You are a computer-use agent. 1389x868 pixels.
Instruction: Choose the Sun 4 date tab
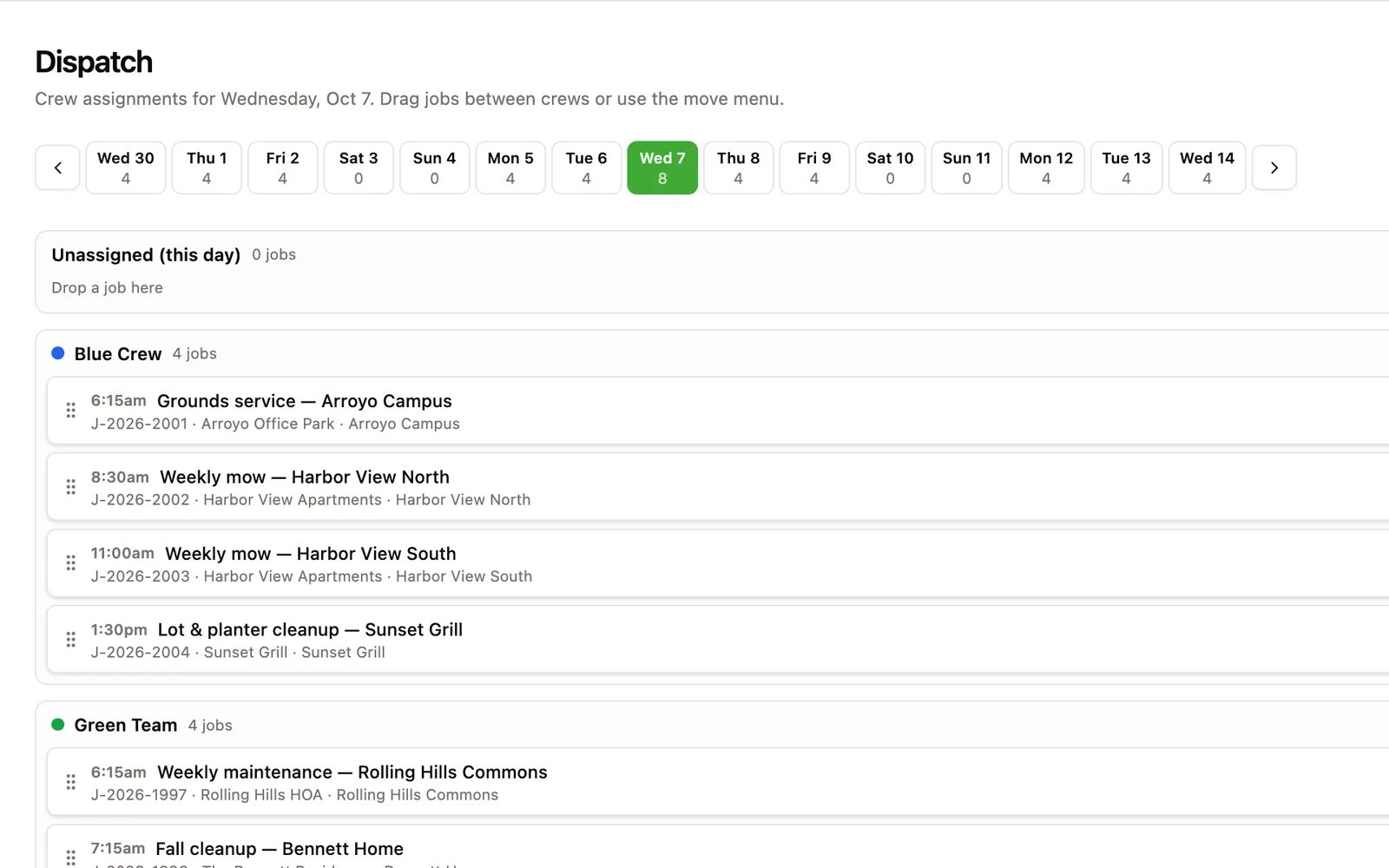pyautogui.click(x=434, y=168)
